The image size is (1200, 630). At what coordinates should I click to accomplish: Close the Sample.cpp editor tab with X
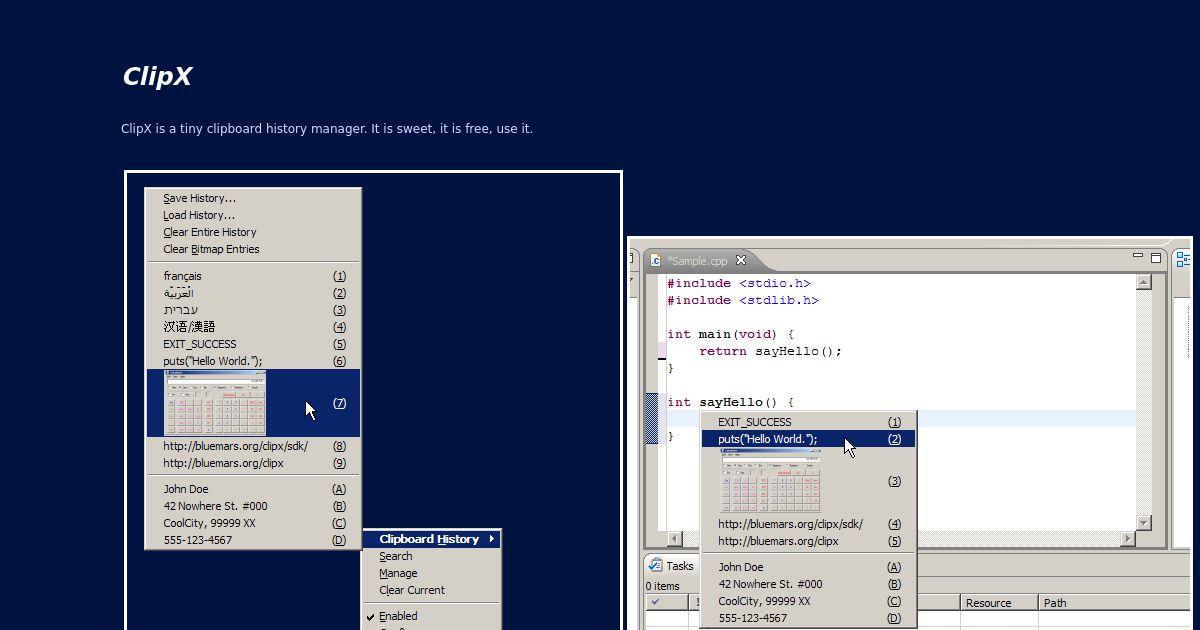click(x=741, y=260)
